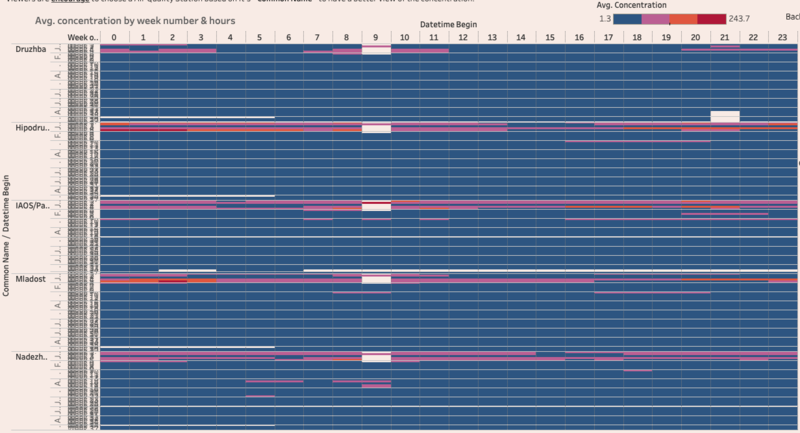Select the Mladost station row label
The width and height of the screenshot is (800, 433).
coord(31,279)
